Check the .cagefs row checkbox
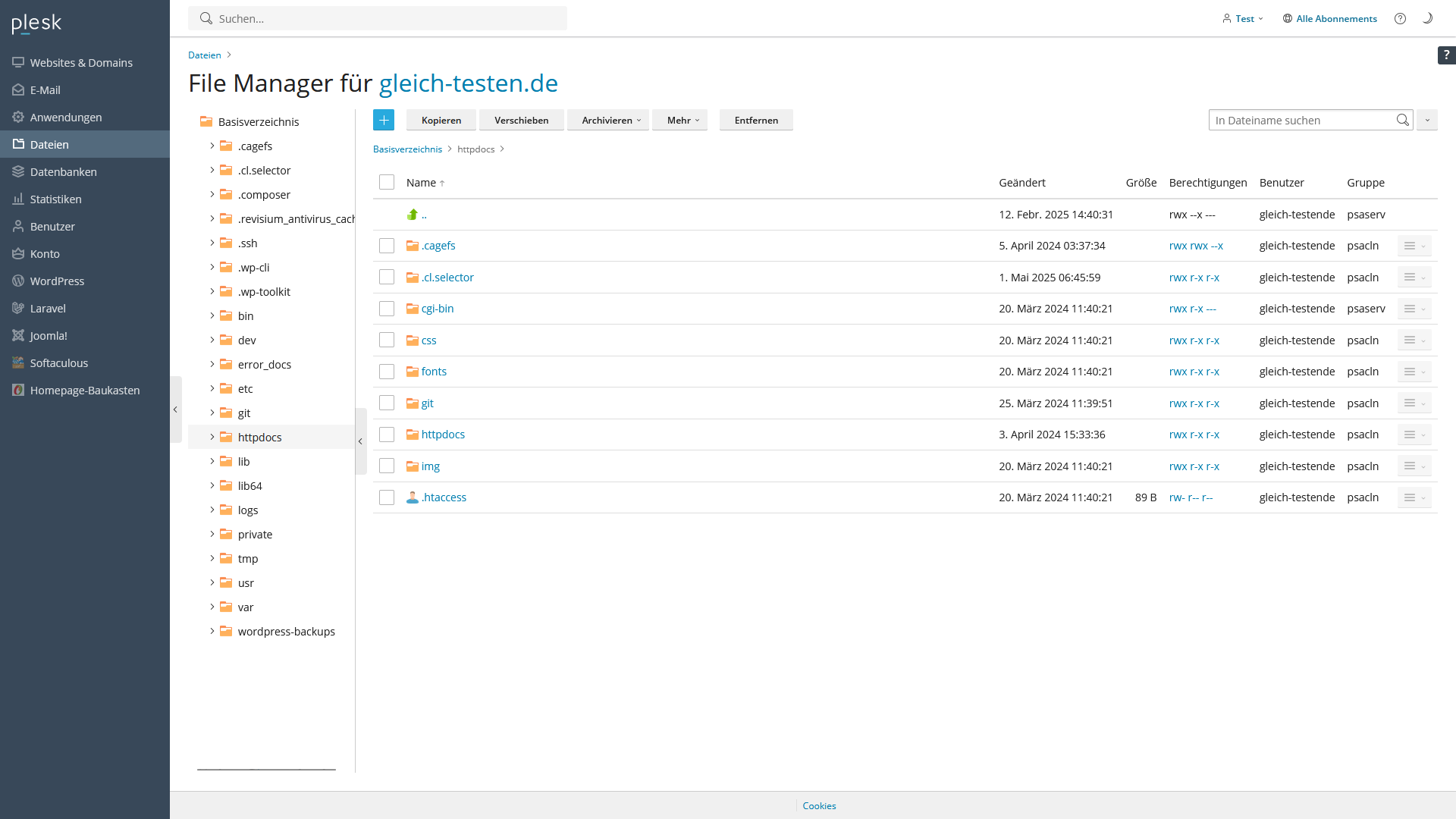This screenshot has height=819, width=1456. pyautogui.click(x=387, y=245)
